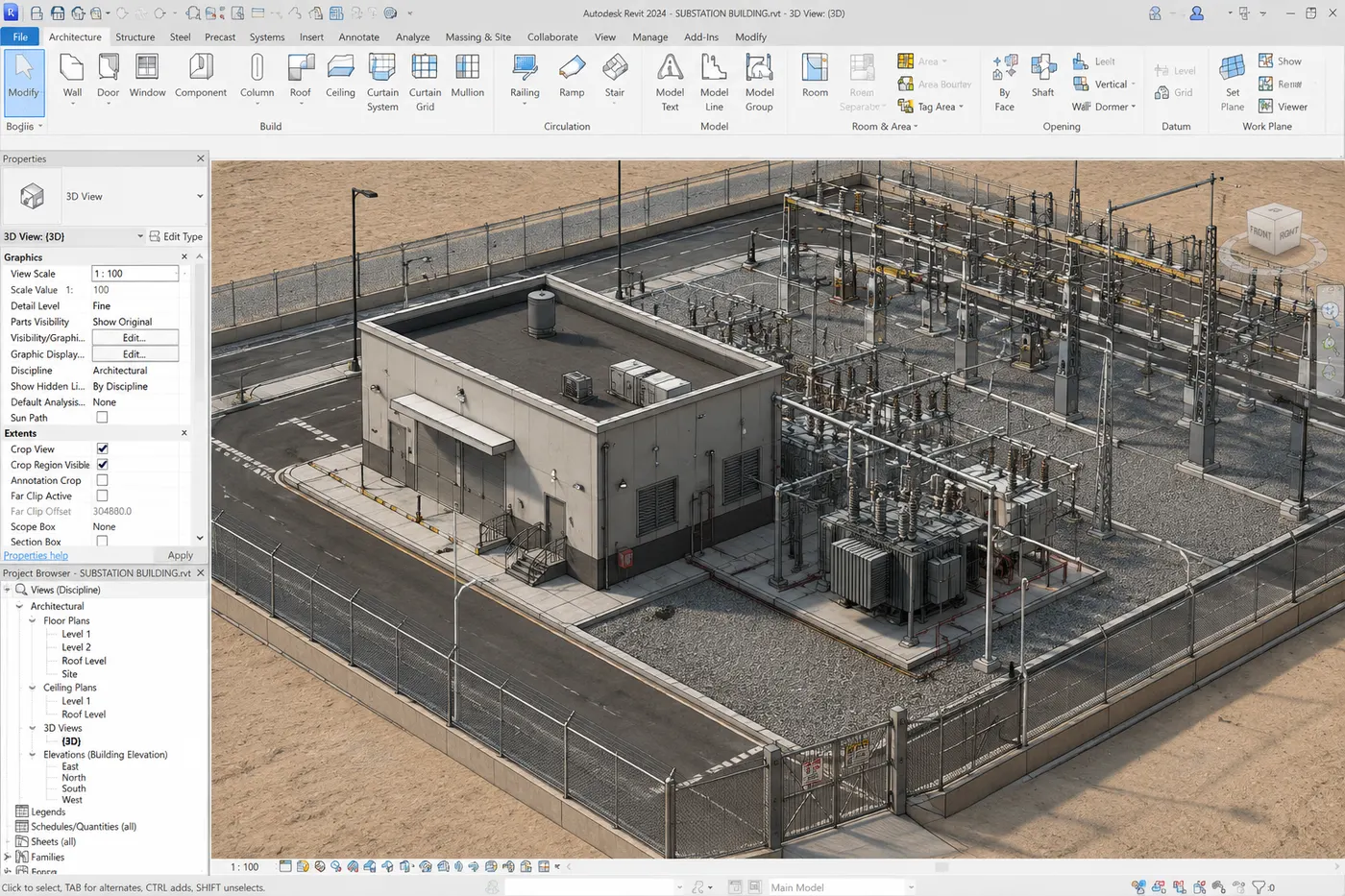Open the Dormer dropdown arrow
Viewport: 1345px width, 896px height.
point(1134,107)
